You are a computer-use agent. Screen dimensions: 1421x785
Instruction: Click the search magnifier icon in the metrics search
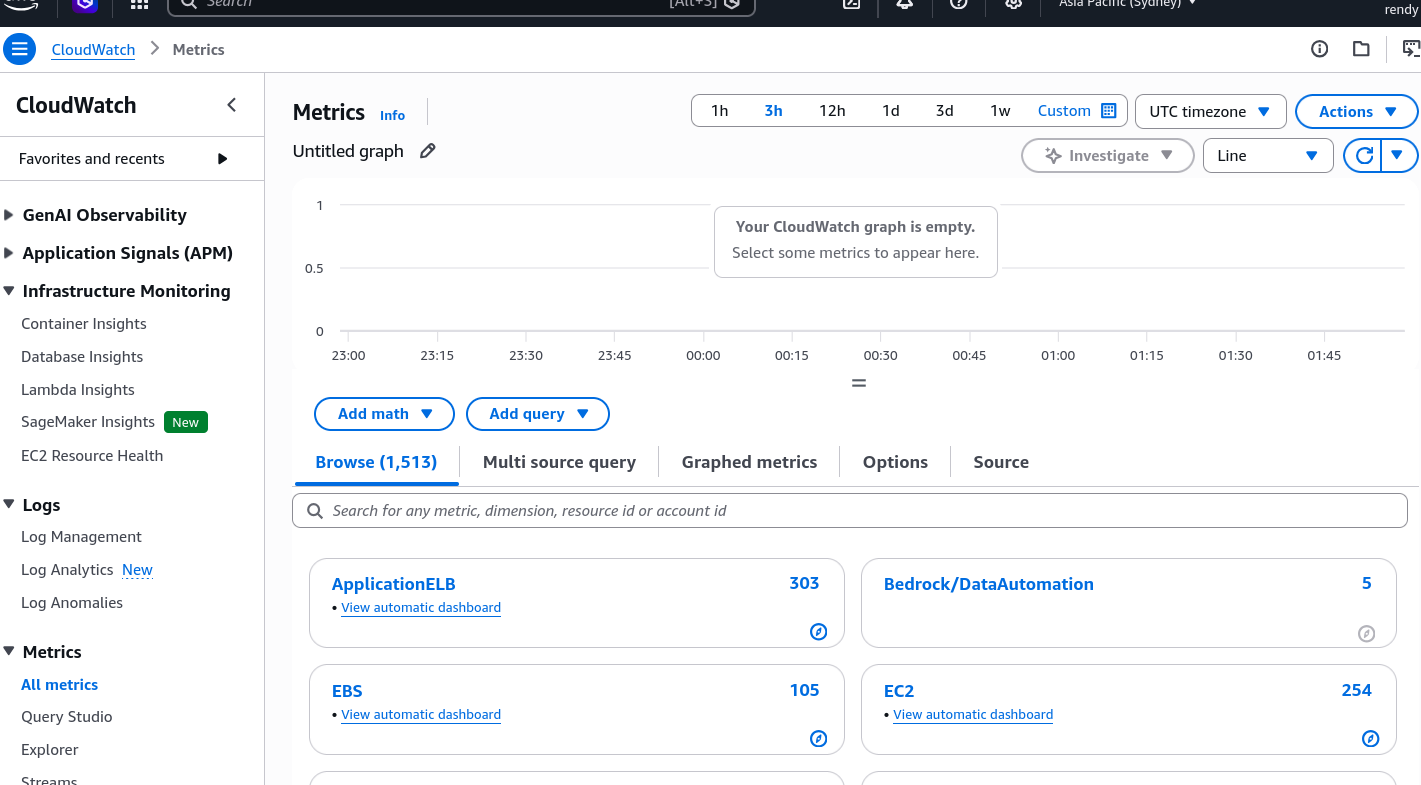pos(315,511)
